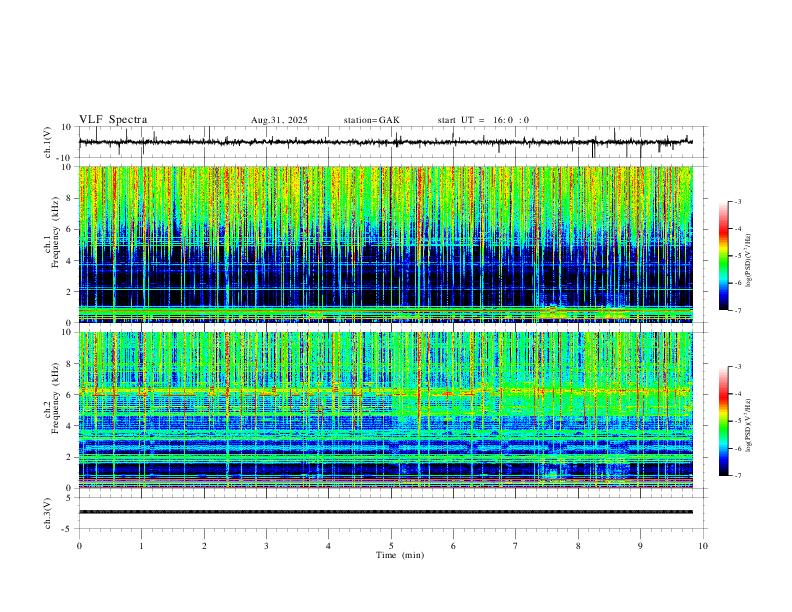Click the ch.2 spectrogram plot
Viewport: 792px width, 612px height.
click(x=386, y=410)
